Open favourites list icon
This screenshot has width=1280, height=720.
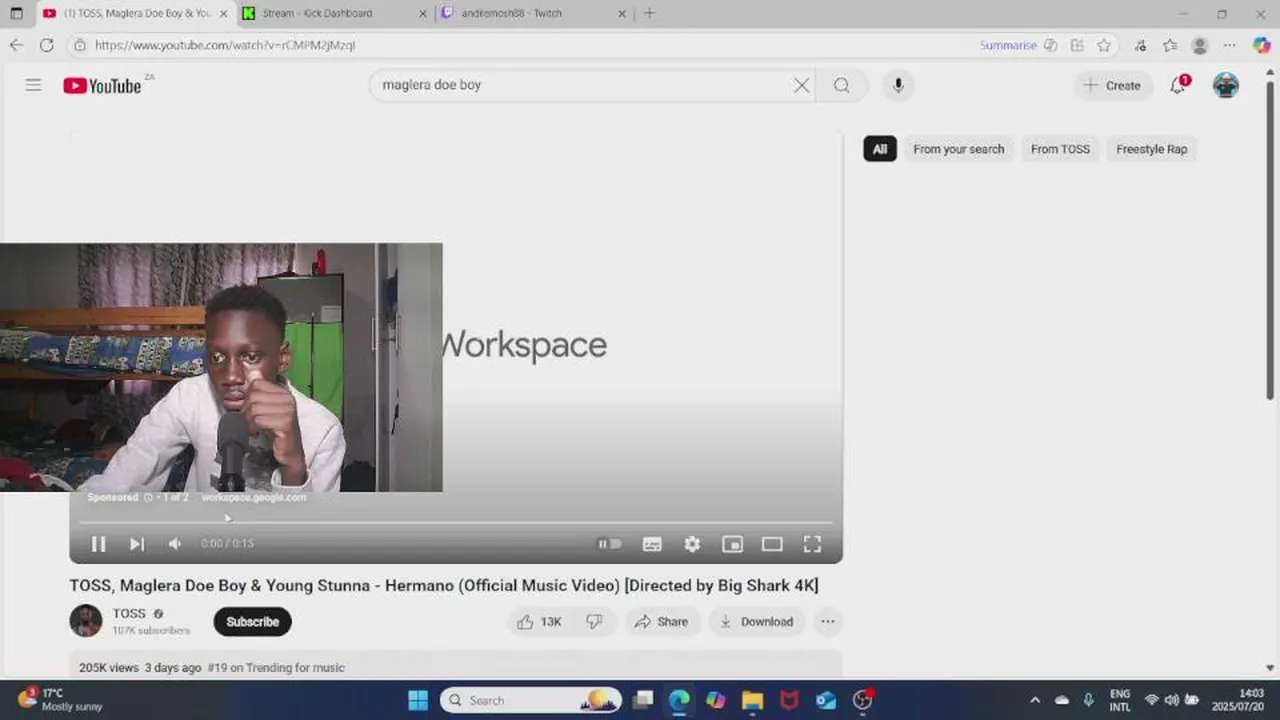tap(1170, 45)
